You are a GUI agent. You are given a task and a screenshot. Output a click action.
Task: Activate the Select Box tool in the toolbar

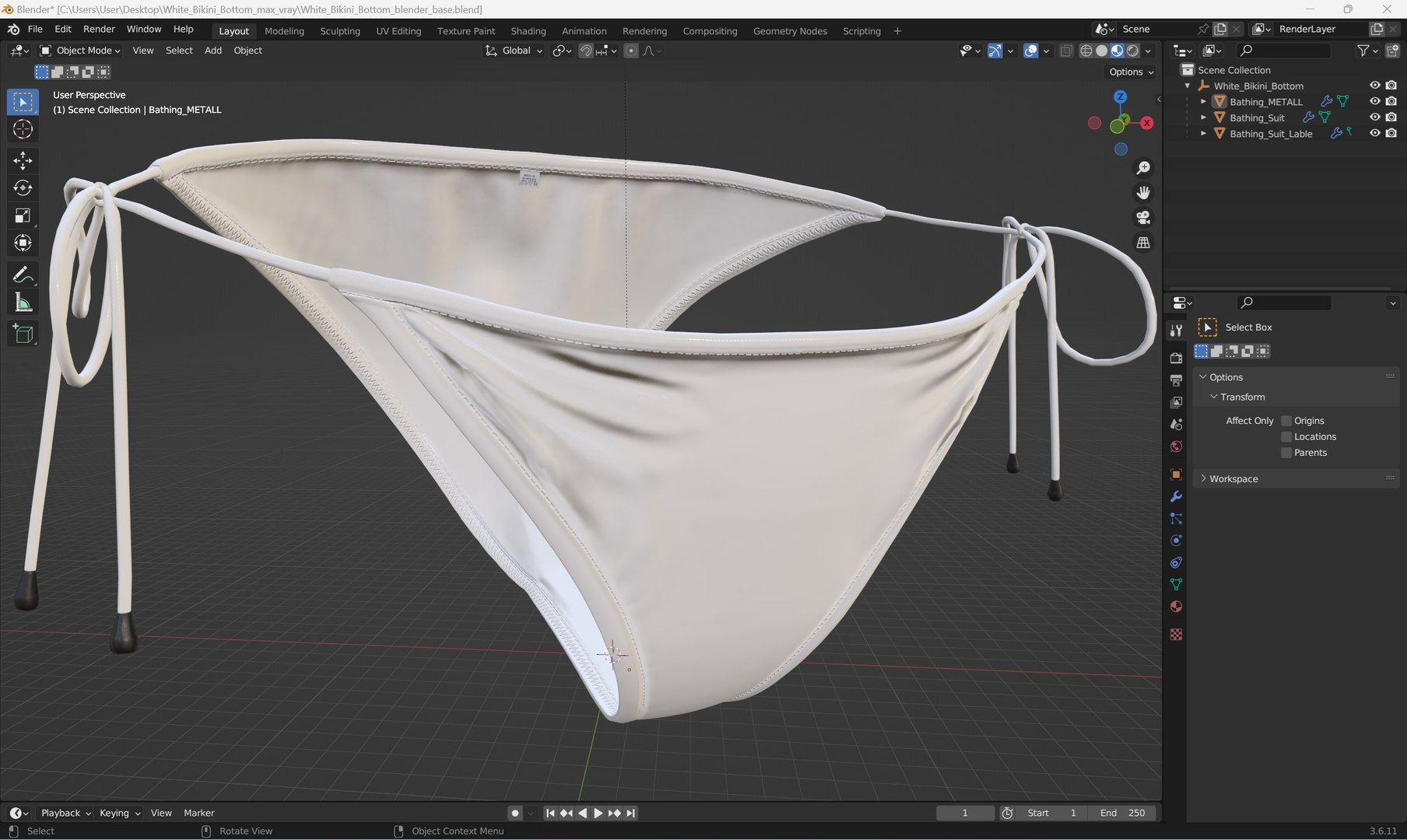click(x=23, y=102)
